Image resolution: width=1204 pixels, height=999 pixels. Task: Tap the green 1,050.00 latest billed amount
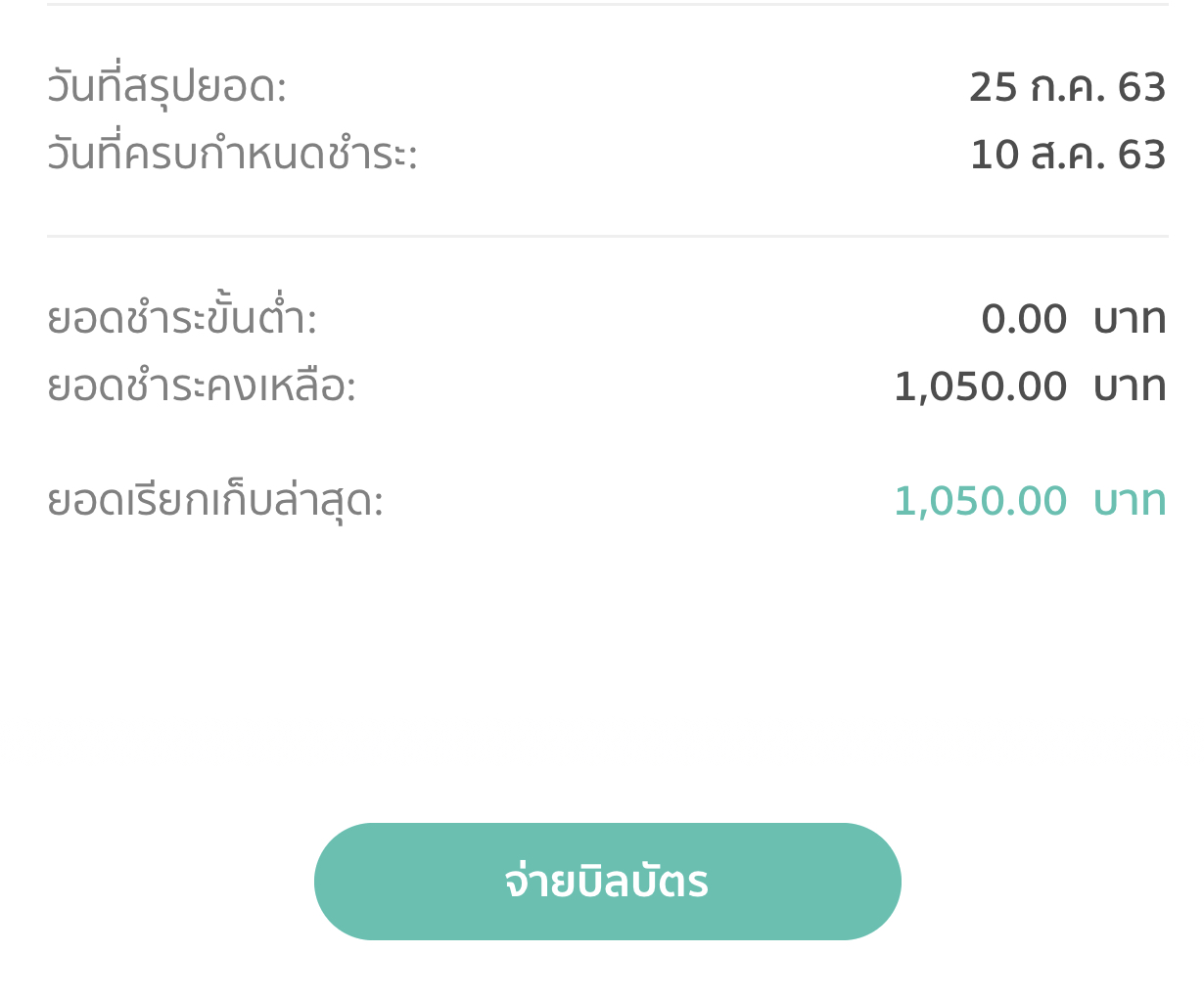(x=980, y=501)
